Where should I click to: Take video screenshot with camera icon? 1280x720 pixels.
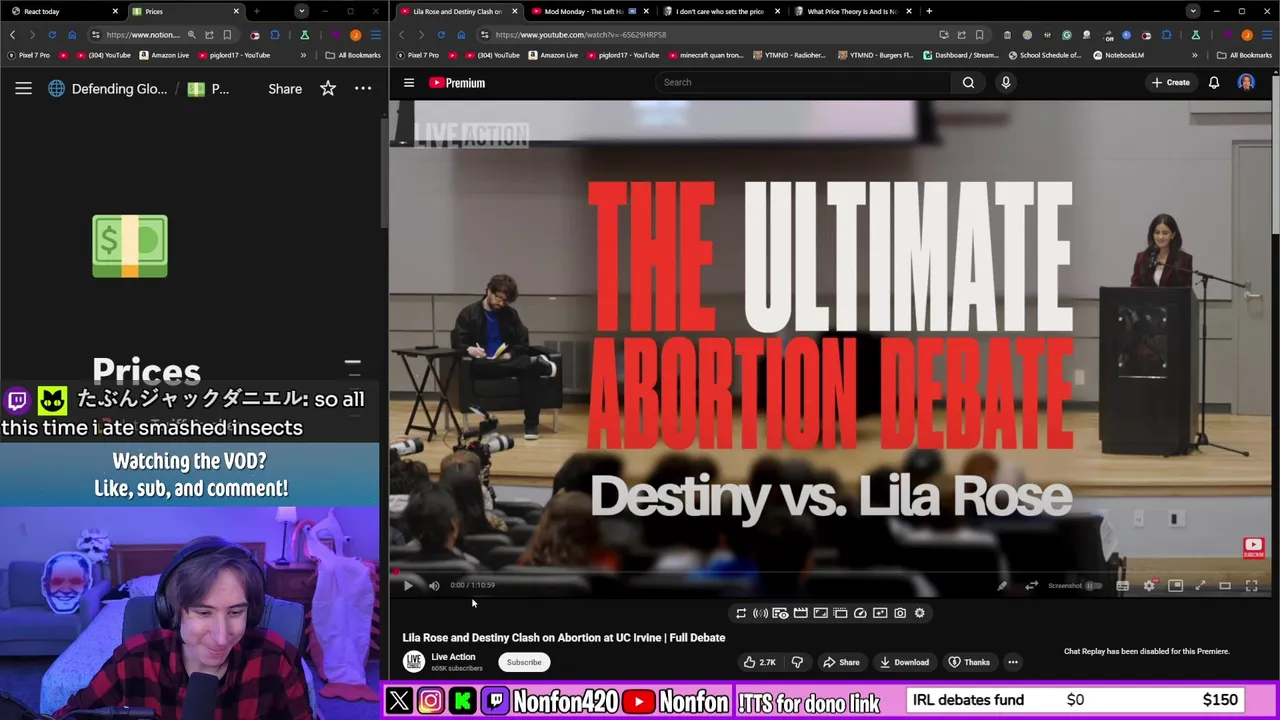click(x=900, y=613)
